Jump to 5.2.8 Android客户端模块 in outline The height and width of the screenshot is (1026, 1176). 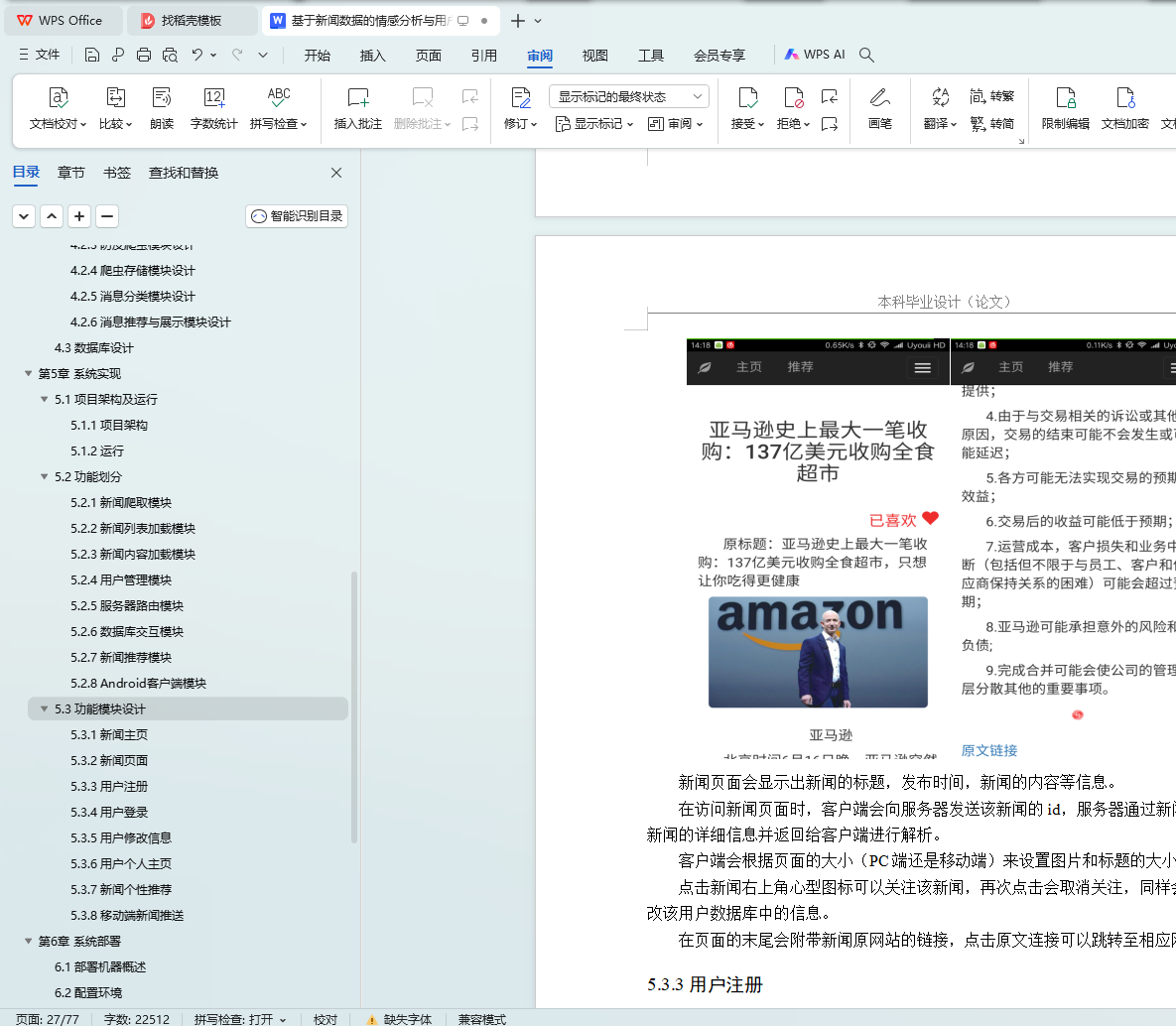tap(139, 683)
